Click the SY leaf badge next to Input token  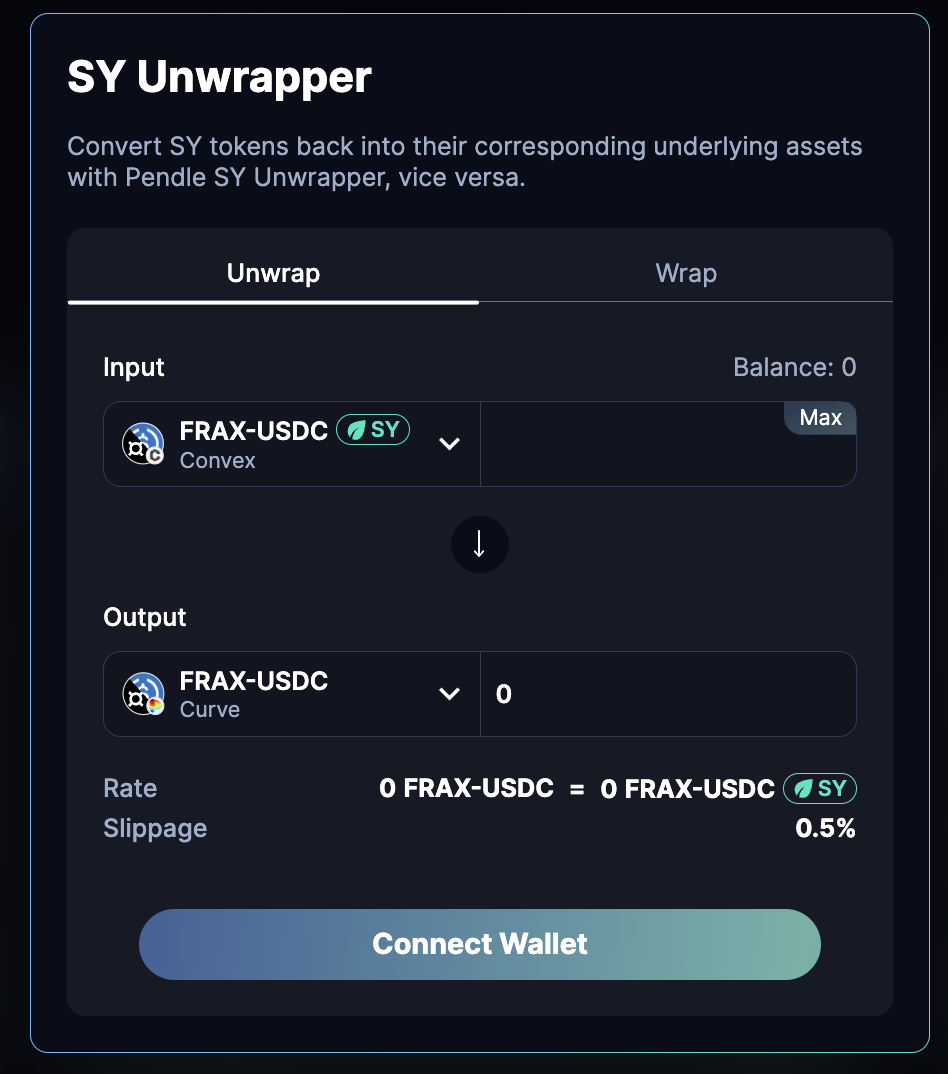coord(372,430)
